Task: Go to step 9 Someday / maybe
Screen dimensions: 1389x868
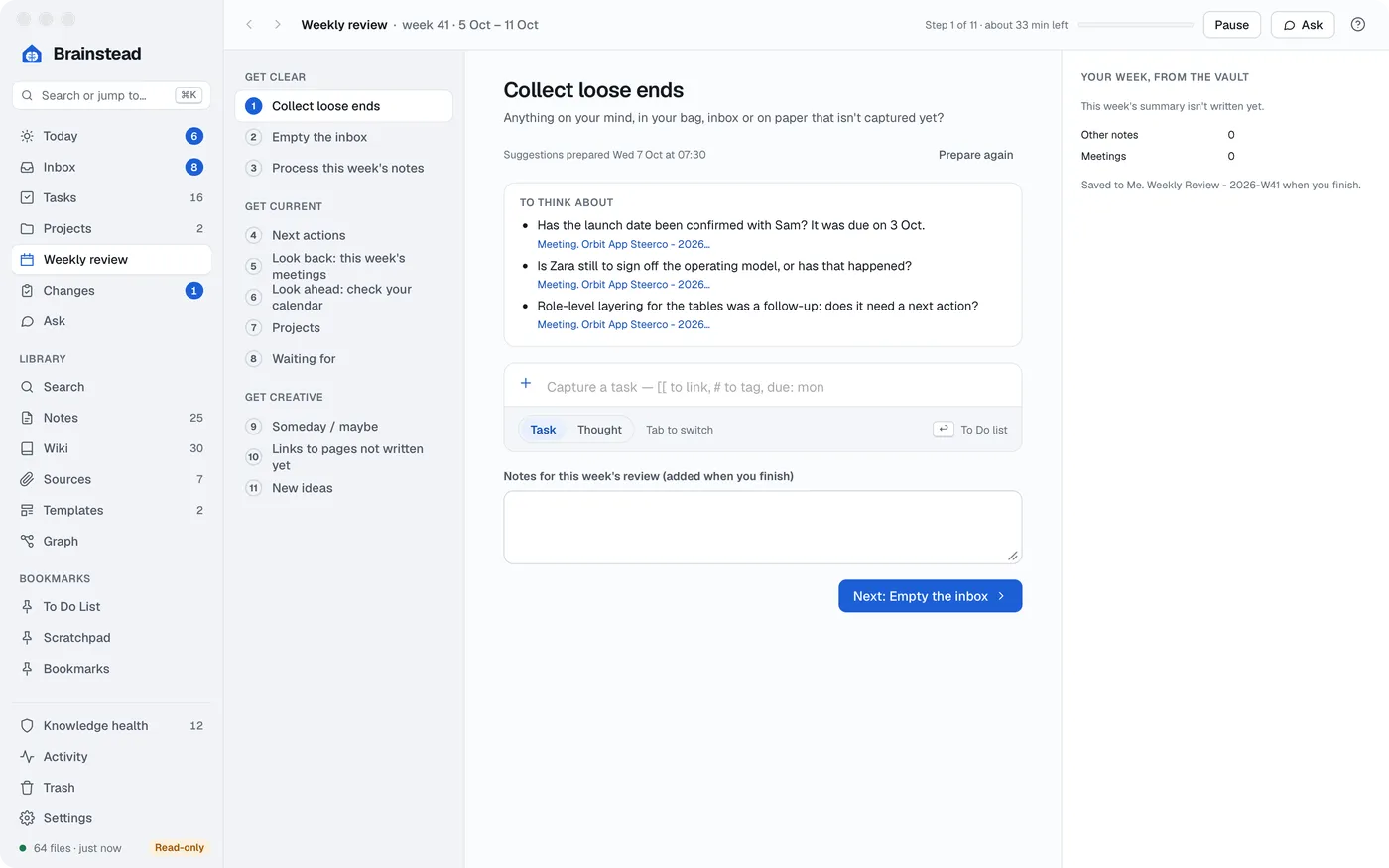Action: click(x=343, y=427)
